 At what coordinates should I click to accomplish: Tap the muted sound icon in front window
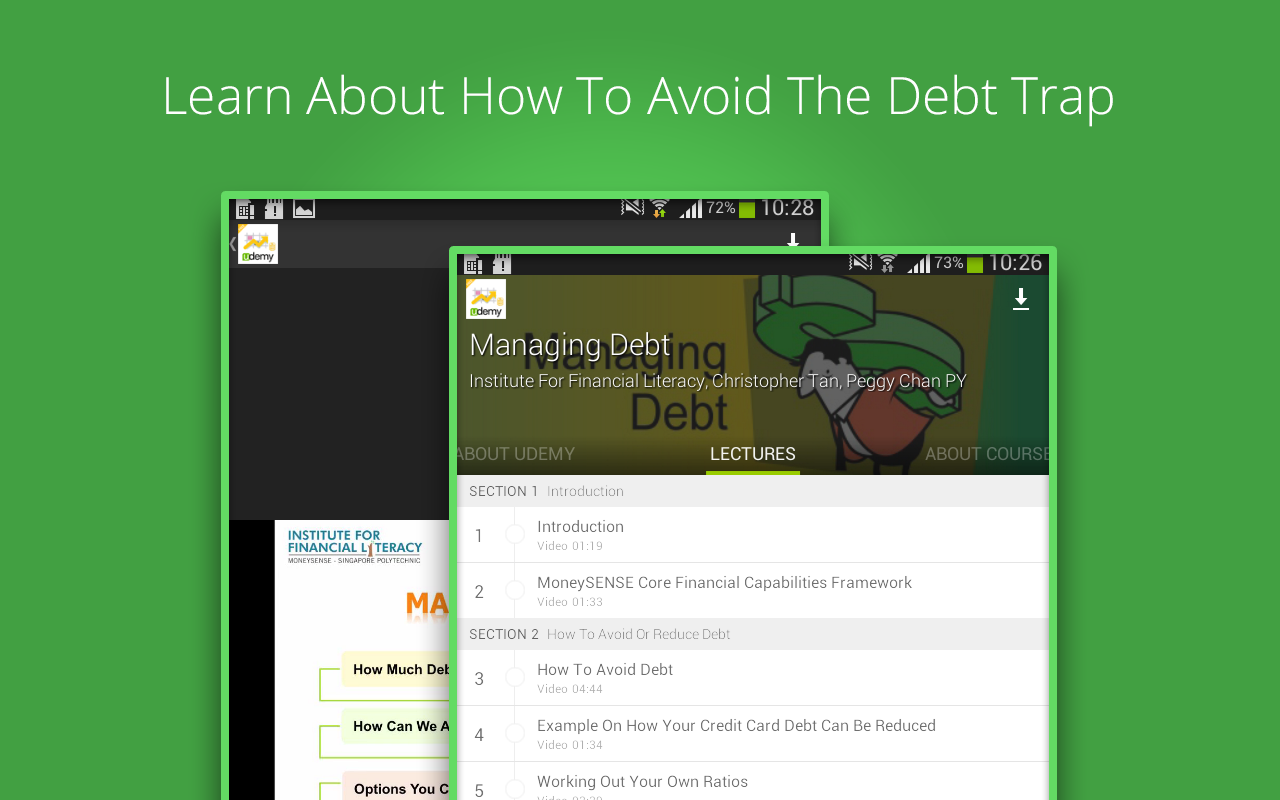pos(860,262)
